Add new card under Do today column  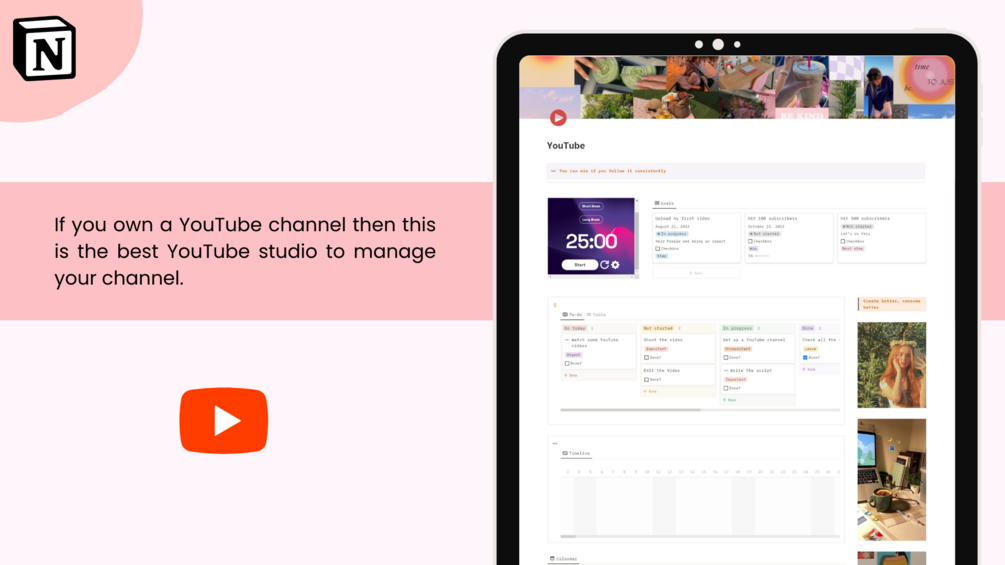tap(571, 375)
